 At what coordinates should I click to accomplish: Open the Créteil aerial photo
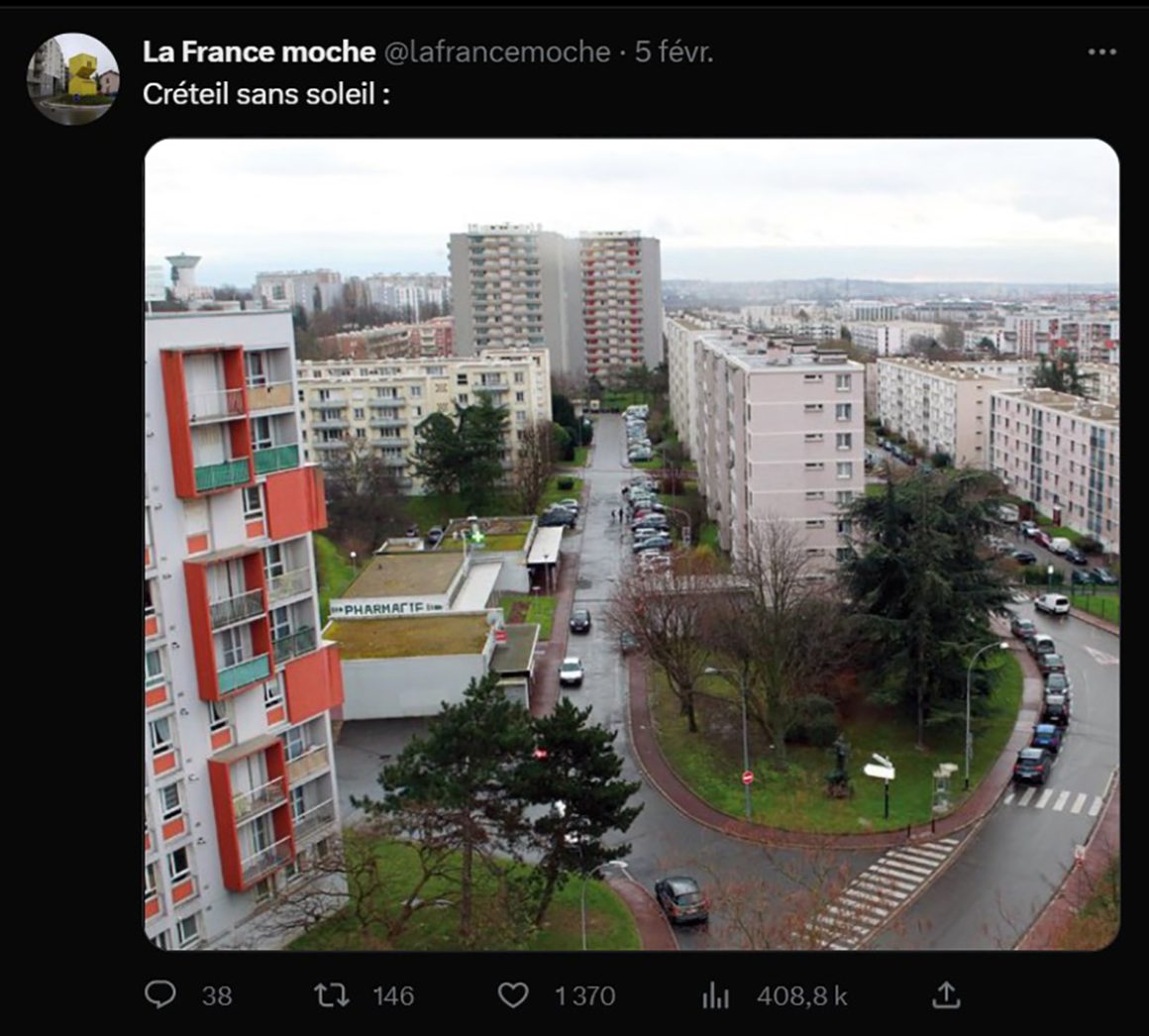(x=632, y=545)
